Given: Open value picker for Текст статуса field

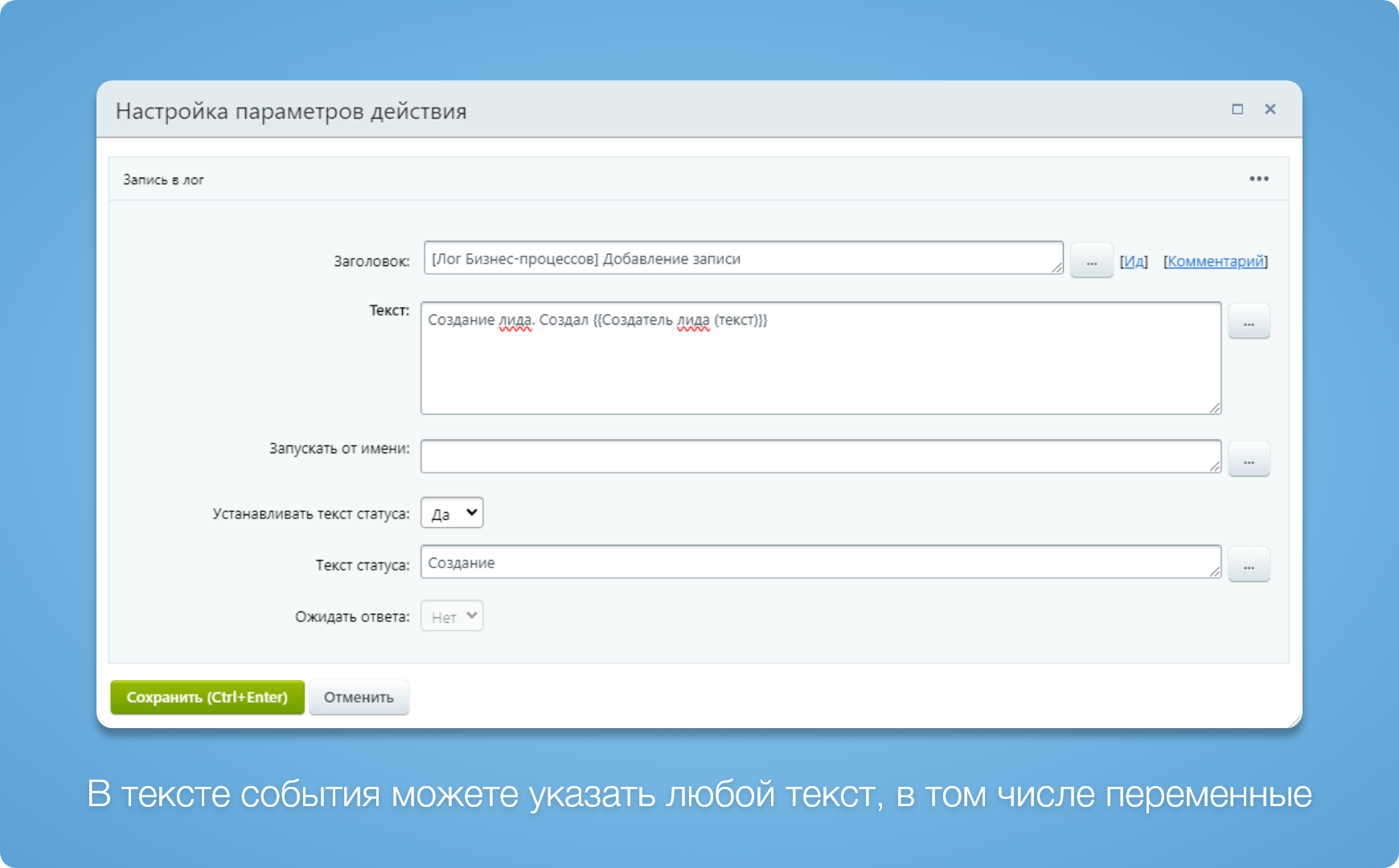Looking at the screenshot, I should tap(1249, 564).
